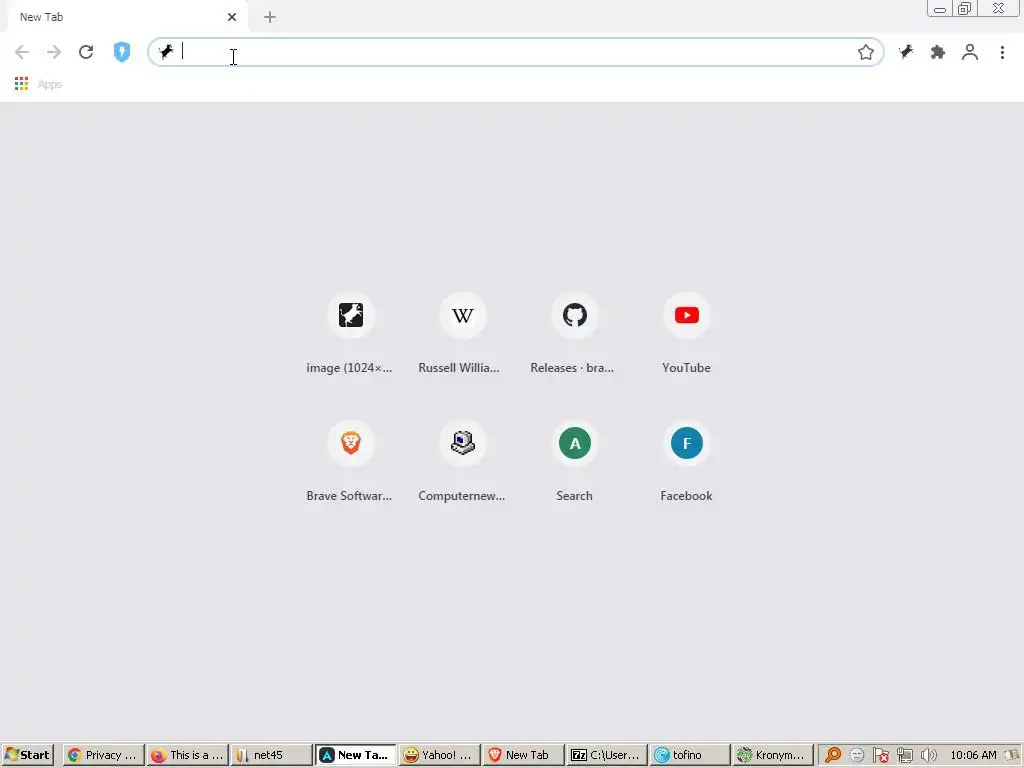The width and height of the screenshot is (1024, 768).
Task: Open the user profile icon
Action: pyautogui.click(x=970, y=52)
